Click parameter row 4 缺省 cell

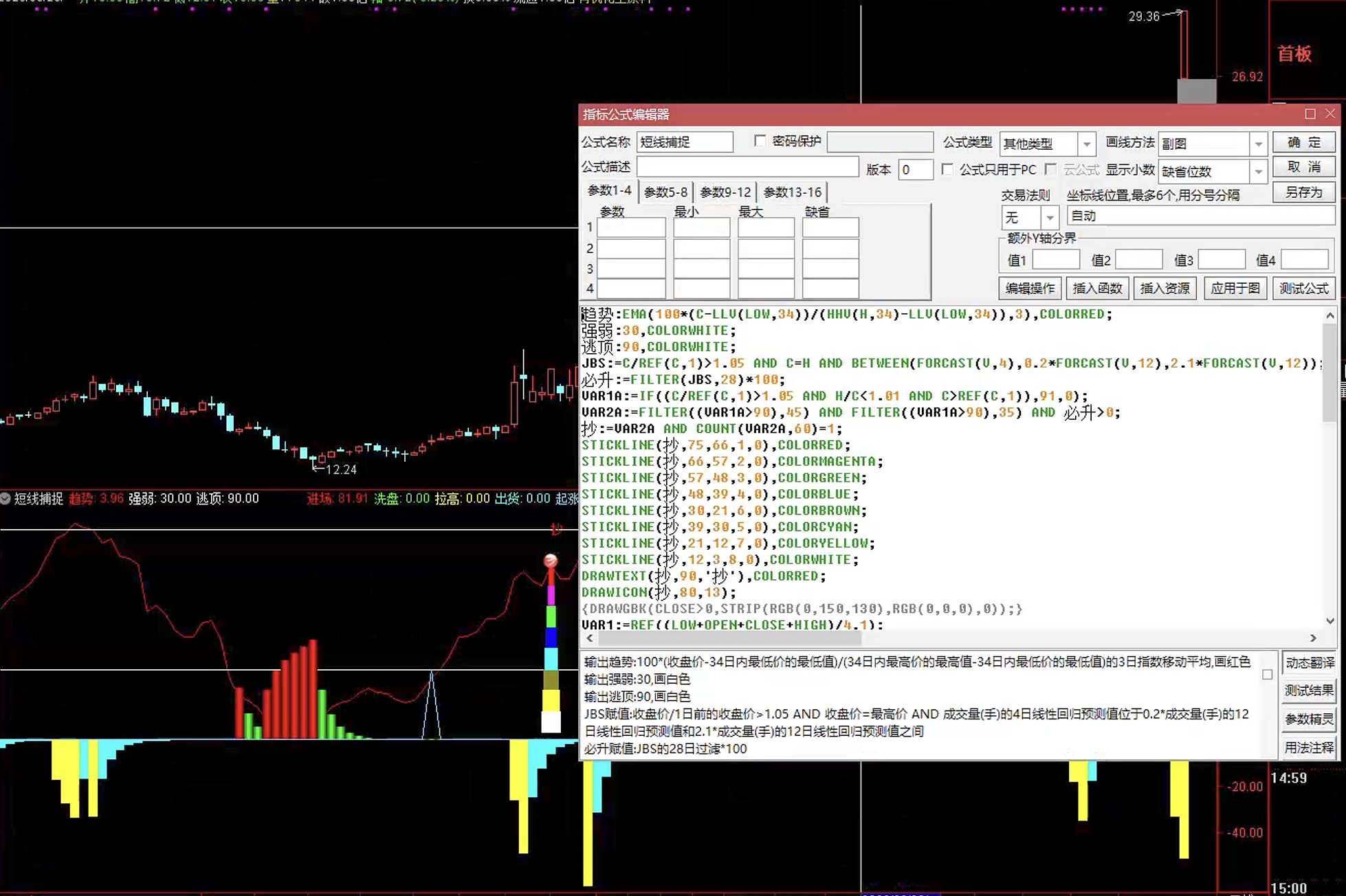(x=830, y=289)
